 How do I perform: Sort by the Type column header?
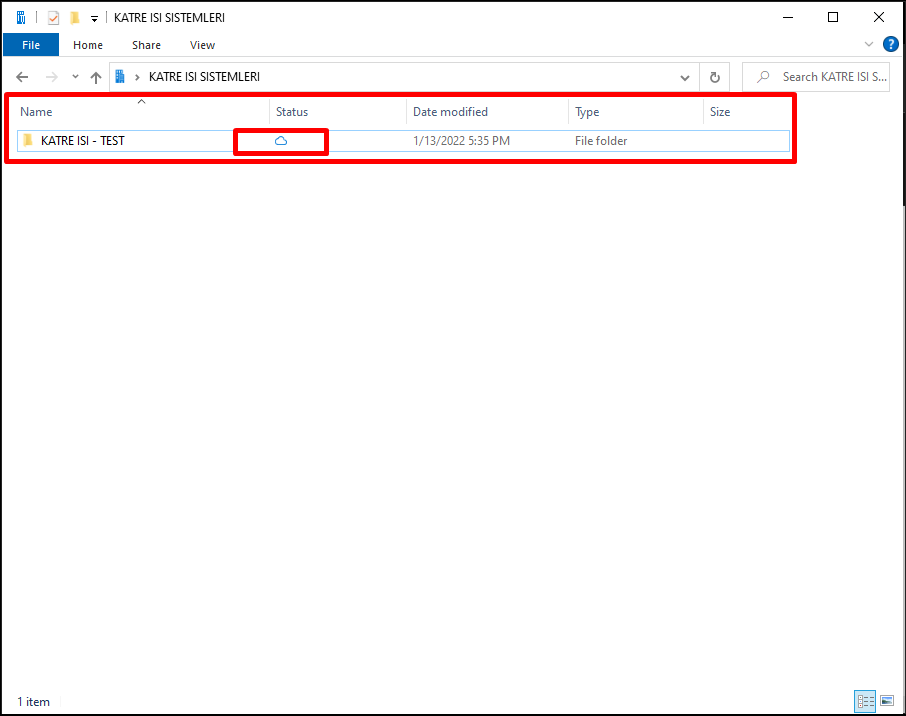pos(636,112)
